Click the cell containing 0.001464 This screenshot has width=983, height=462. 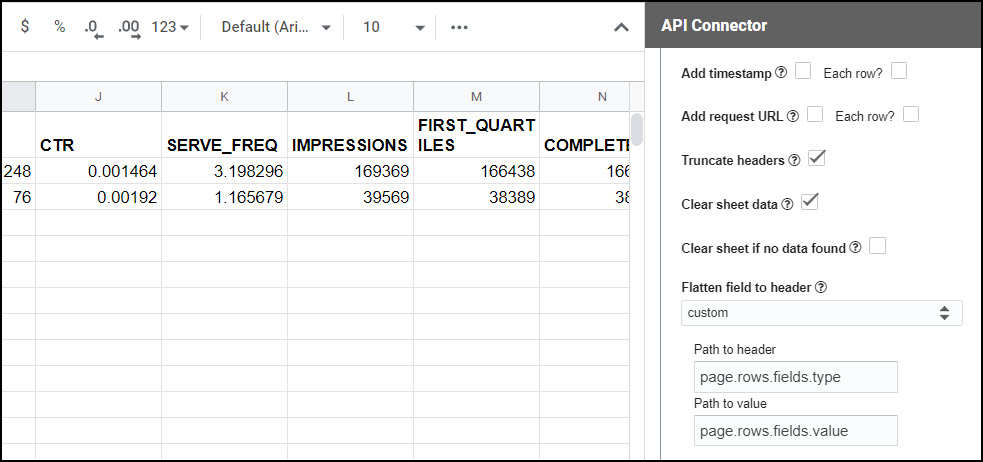click(98, 171)
